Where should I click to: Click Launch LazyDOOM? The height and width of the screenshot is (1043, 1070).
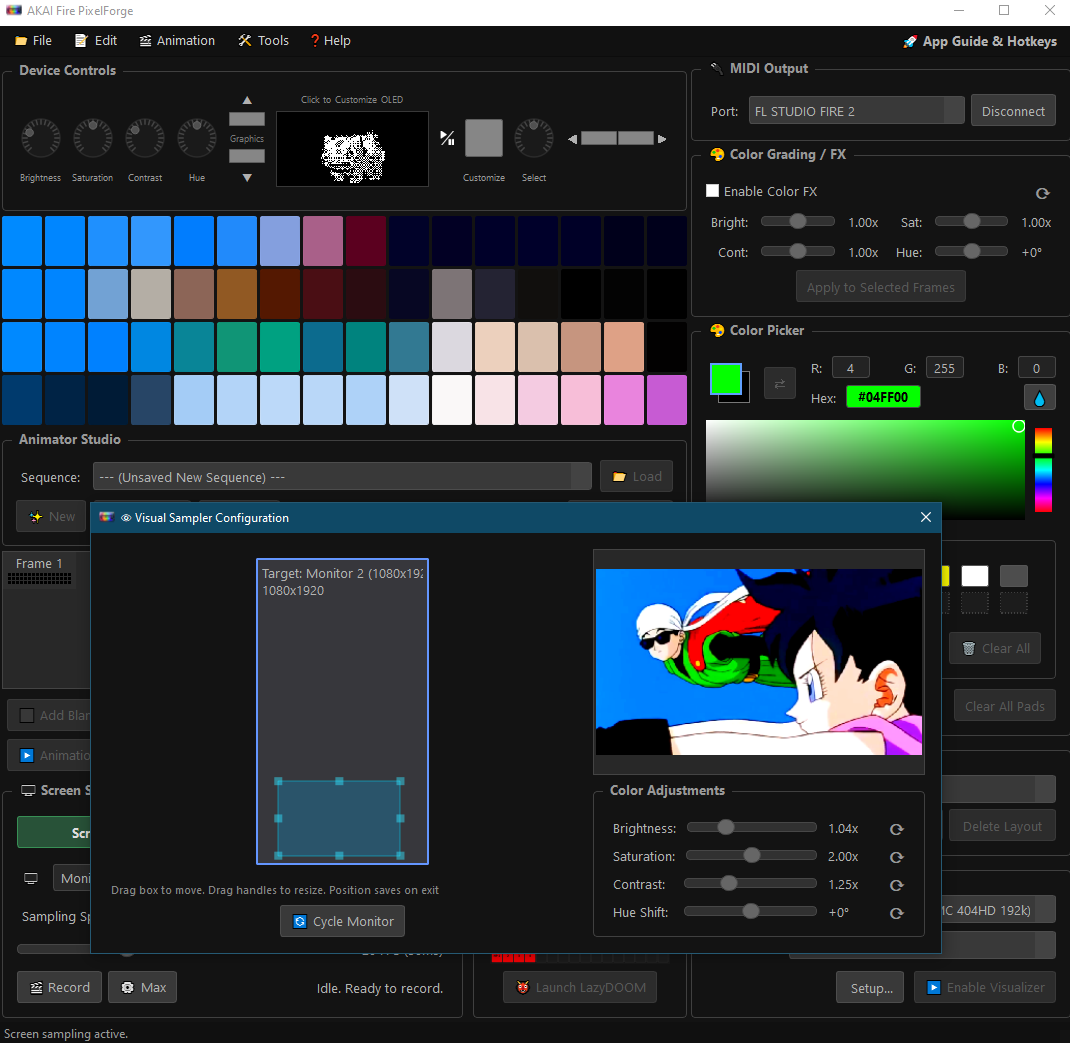click(x=580, y=987)
